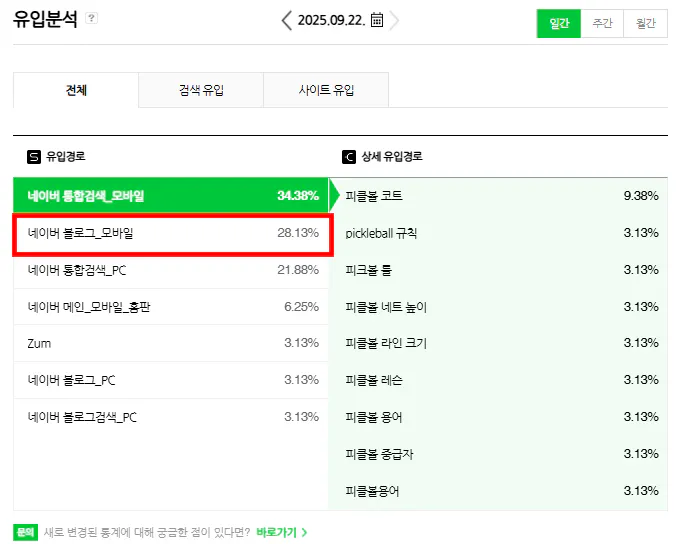Select the 네이버 블로그검색_PC row

point(171,417)
